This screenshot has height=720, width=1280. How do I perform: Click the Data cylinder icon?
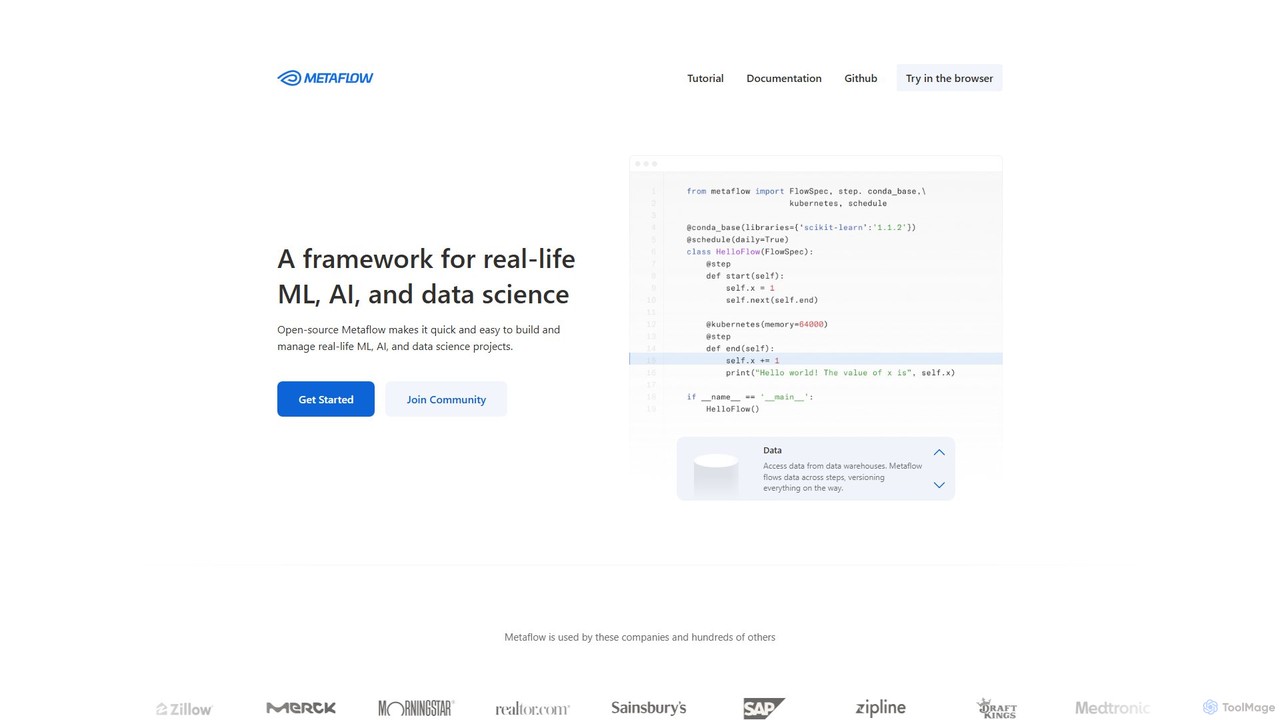point(715,474)
